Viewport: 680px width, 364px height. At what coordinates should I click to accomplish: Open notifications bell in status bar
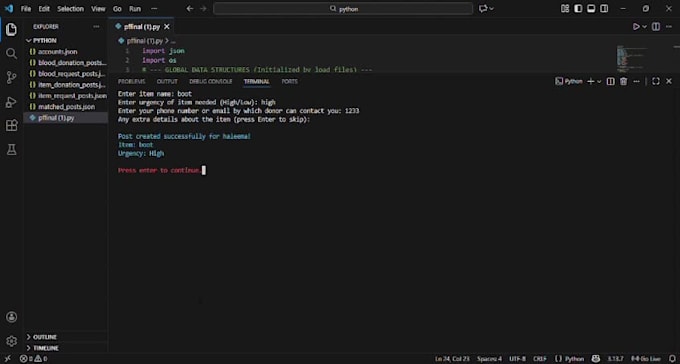(673, 359)
